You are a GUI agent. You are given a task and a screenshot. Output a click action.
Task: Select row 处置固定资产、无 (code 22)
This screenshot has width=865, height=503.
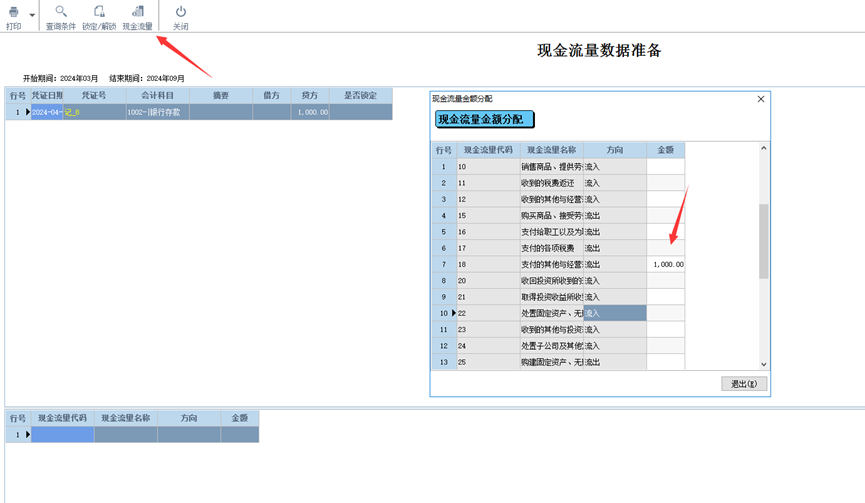pyautogui.click(x=558, y=313)
